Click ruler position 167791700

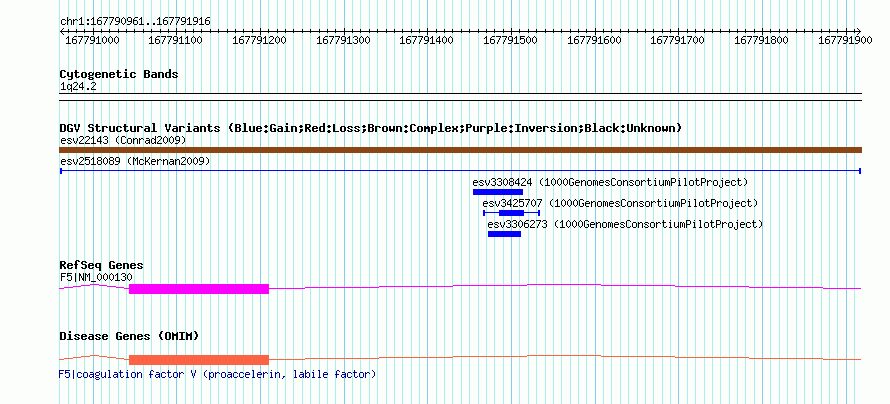pyautogui.click(x=677, y=40)
